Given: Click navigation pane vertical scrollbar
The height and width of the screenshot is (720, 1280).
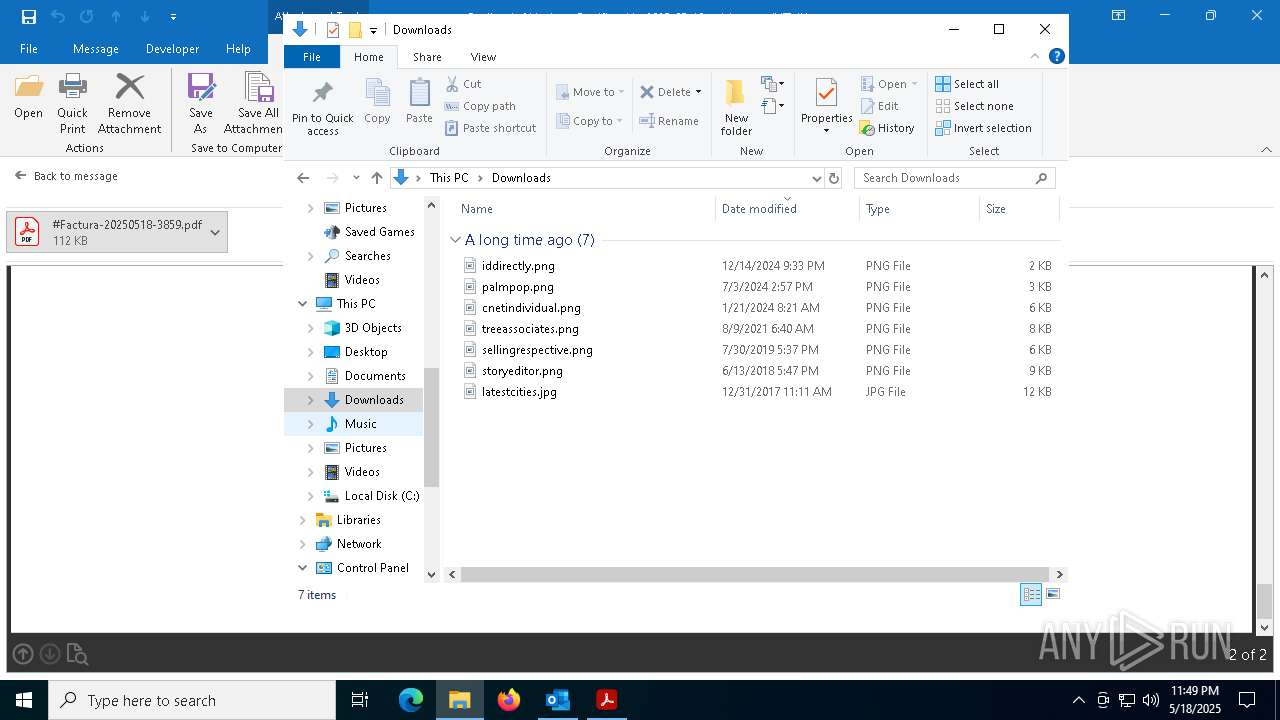Looking at the screenshot, I should 432,427.
